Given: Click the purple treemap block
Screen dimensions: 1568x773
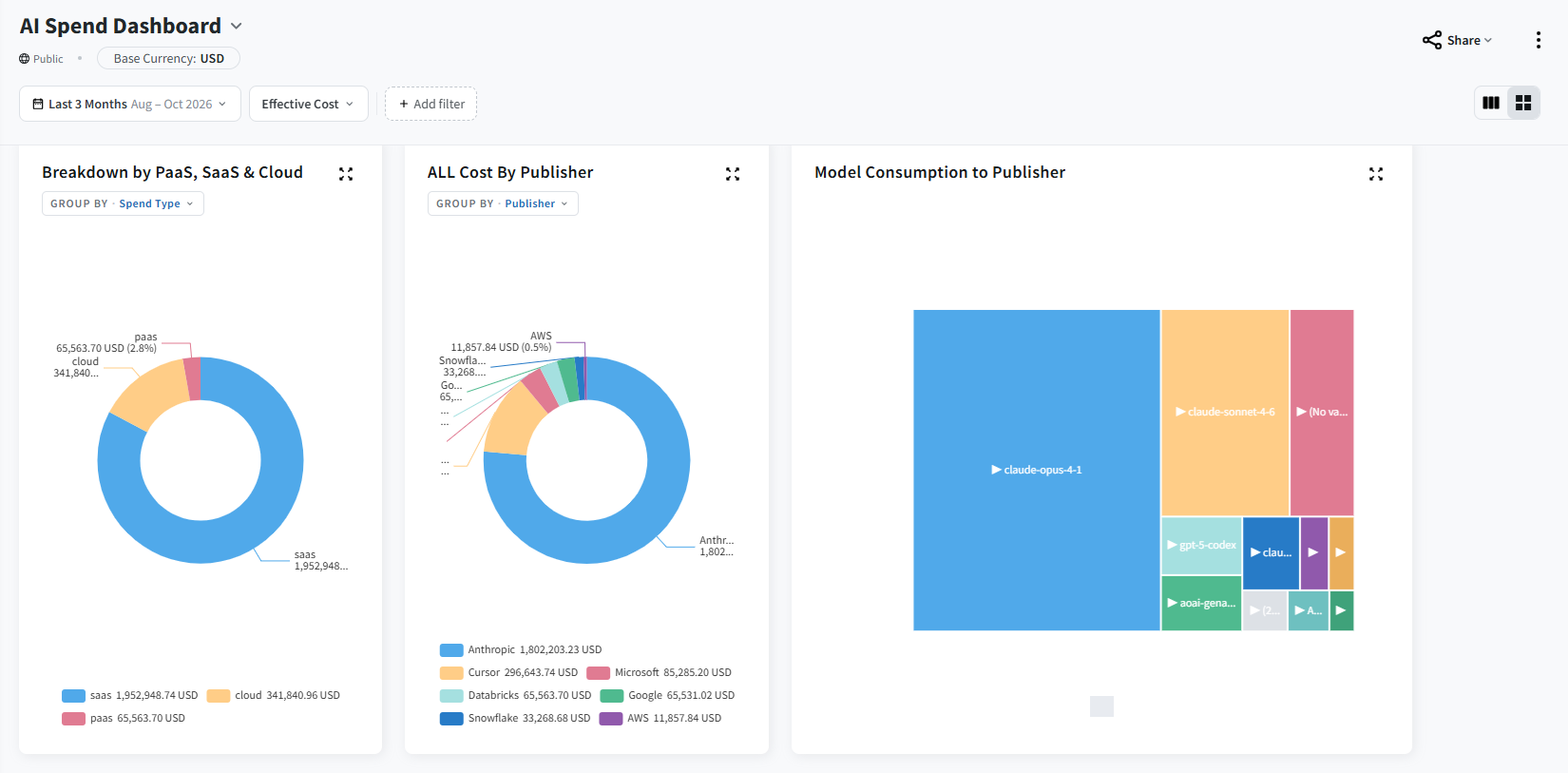Looking at the screenshot, I should (x=1313, y=552).
